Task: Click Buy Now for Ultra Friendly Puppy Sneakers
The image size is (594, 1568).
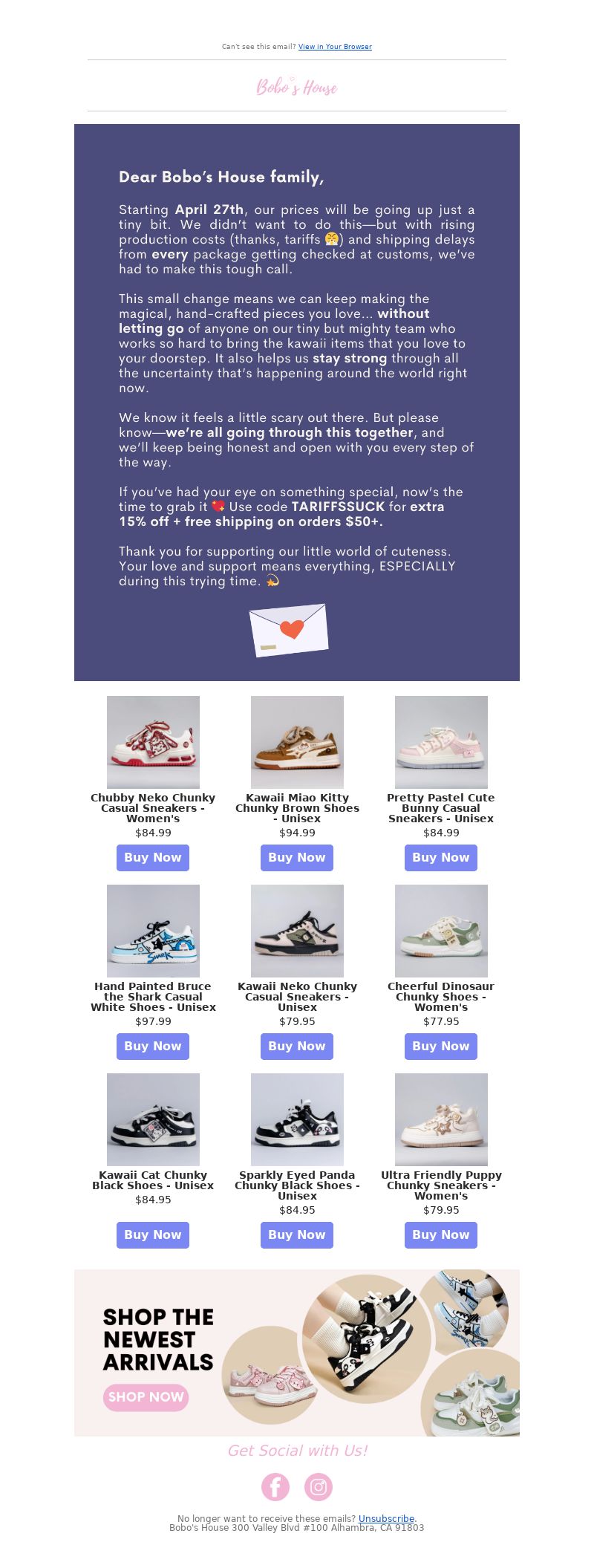Action: pyautogui.click(x=441, y=1234)
